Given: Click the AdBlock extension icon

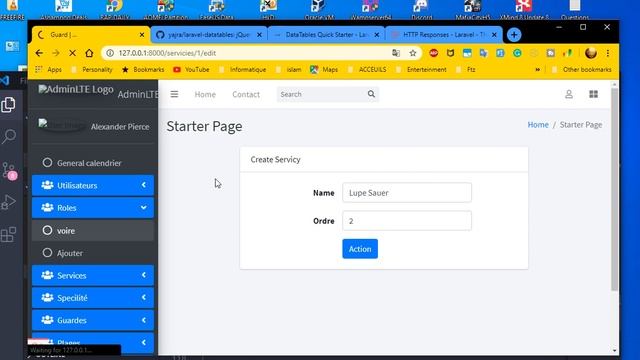Looking at the screenshot, I should pos(433,53).
